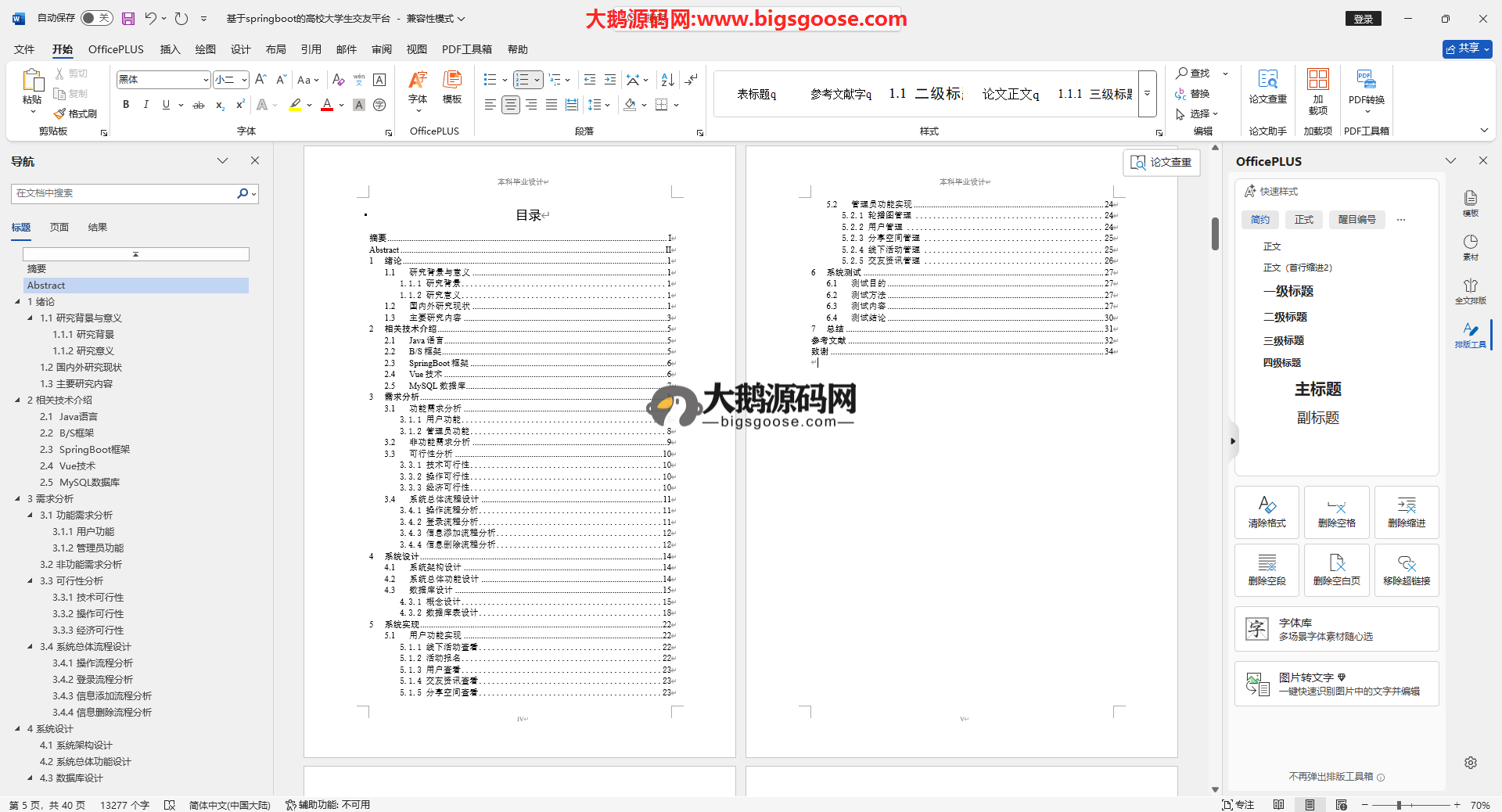The width and height of the screenshot is (1502, 812).
Task: Collapse the '3 需求分析' heading in navigation
Action: point(18,499)
